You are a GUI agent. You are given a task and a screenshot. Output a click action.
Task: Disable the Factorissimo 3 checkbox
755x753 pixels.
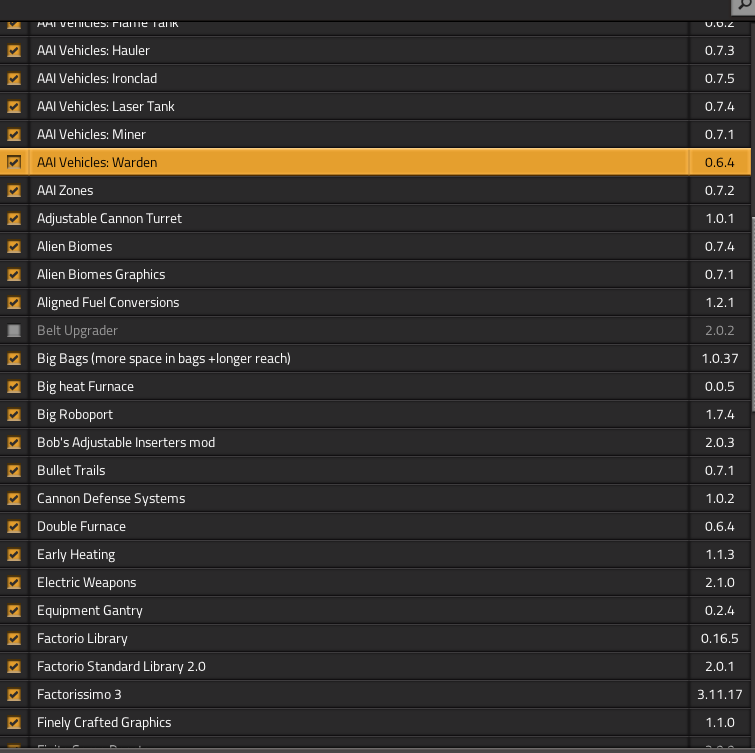[x=14, y=694]
